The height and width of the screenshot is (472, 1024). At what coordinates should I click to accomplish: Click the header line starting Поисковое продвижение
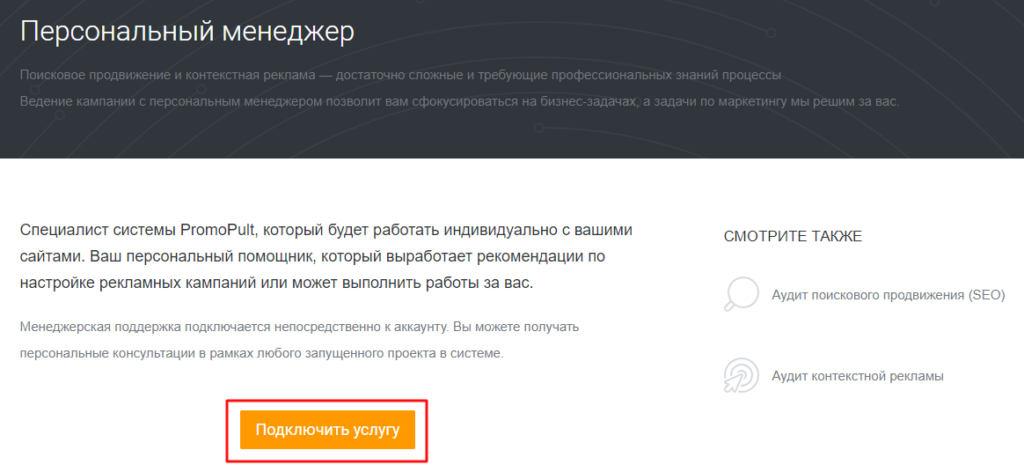pos(400,76)
